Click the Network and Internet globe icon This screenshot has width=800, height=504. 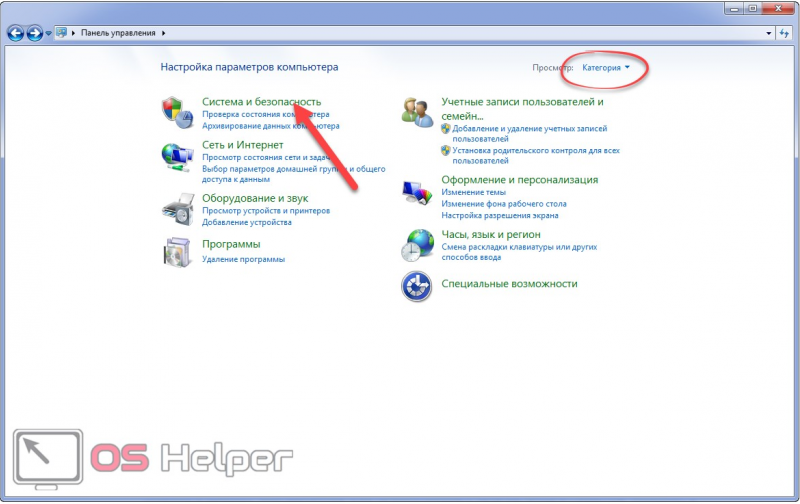click(x=178, y=158)
